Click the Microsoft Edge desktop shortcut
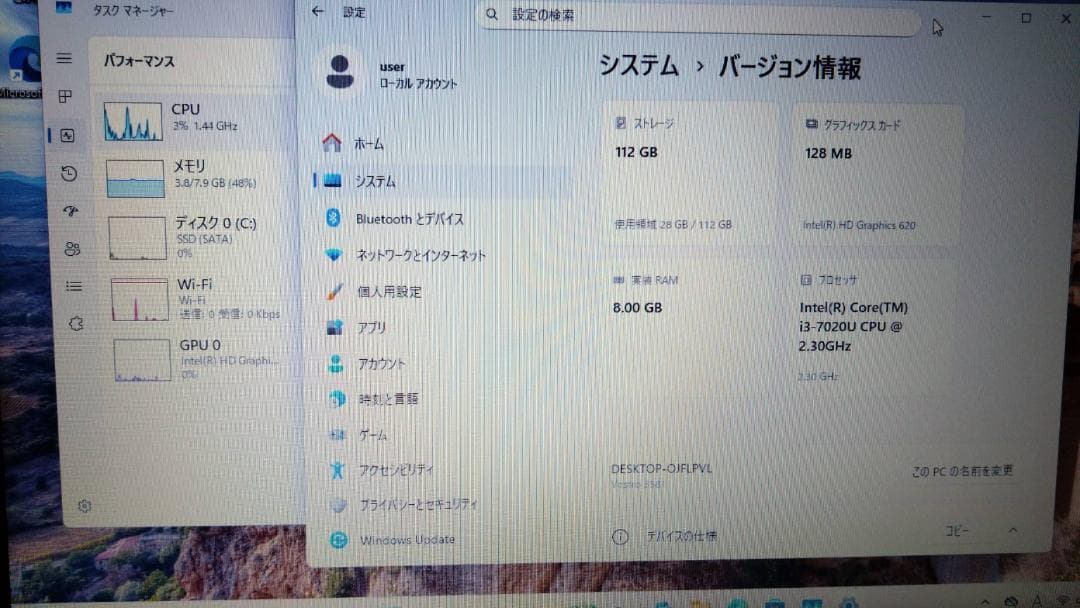1080x608 pixels. tap(21, 67)
